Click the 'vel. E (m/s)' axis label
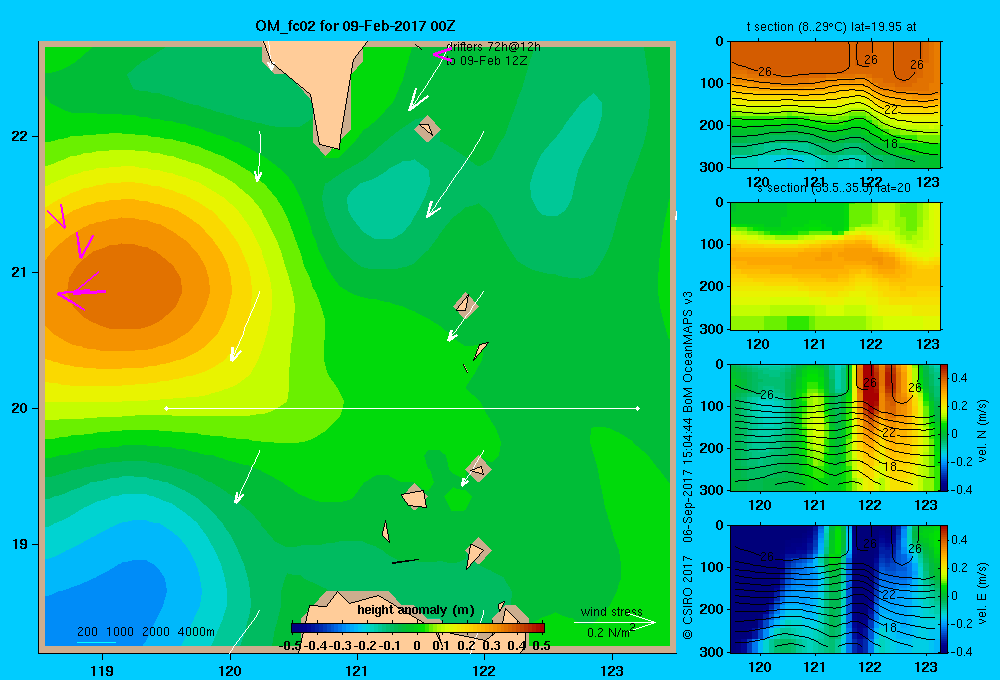1000x680 pixels. [983, 593]
